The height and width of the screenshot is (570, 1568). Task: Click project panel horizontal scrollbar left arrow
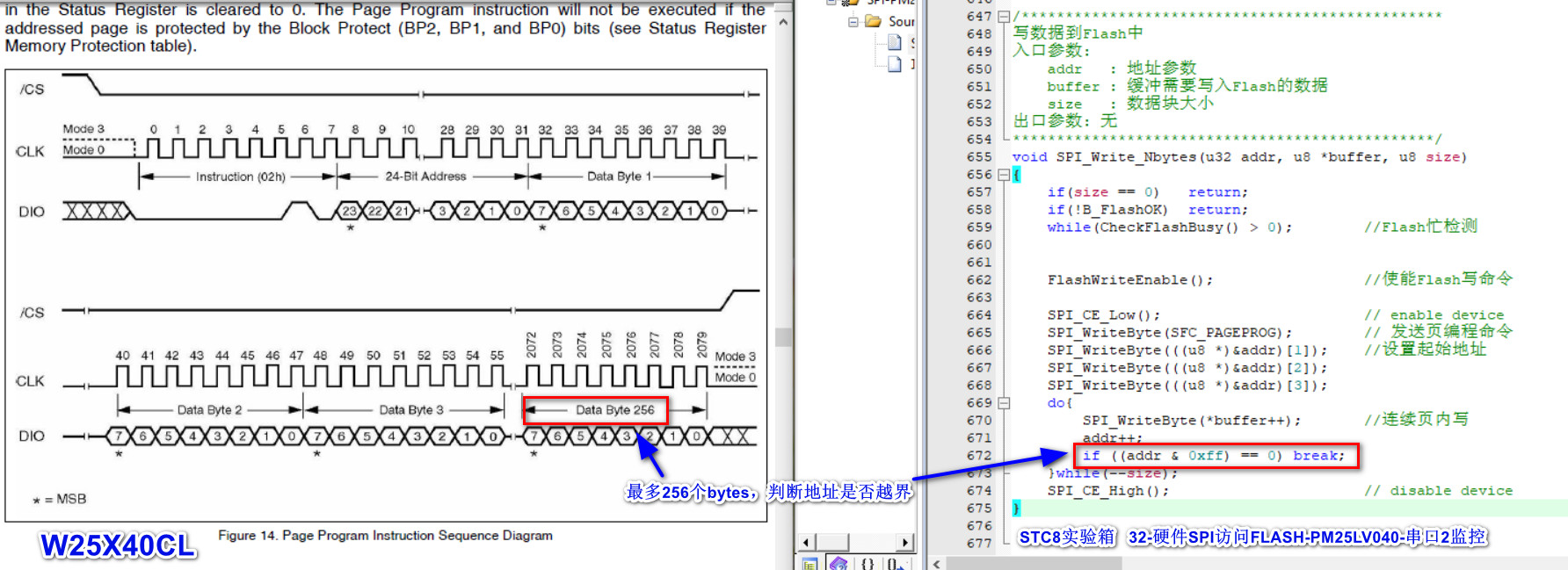(x=806, y=542)
